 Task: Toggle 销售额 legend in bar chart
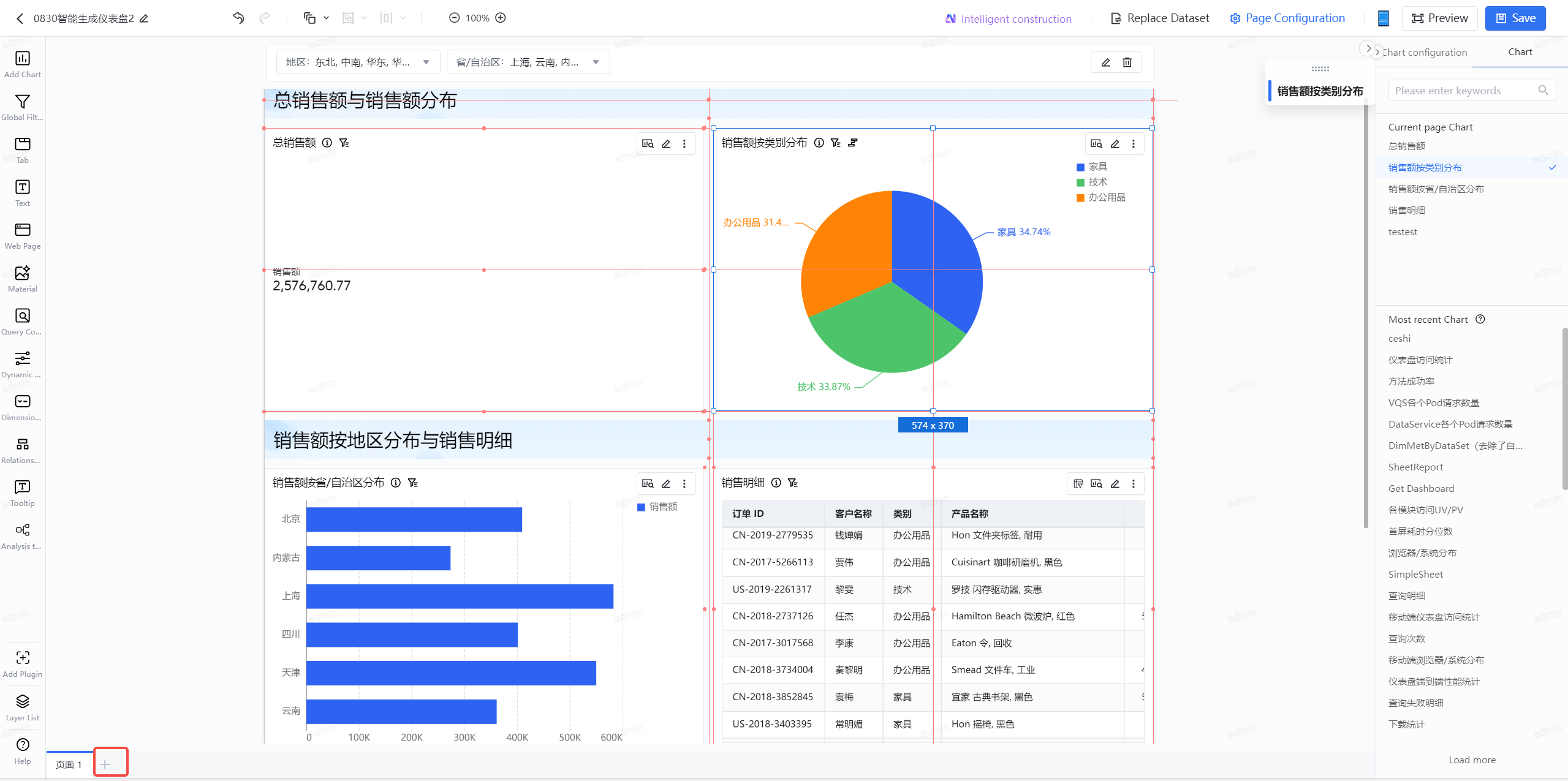click(x=657, y=507)
